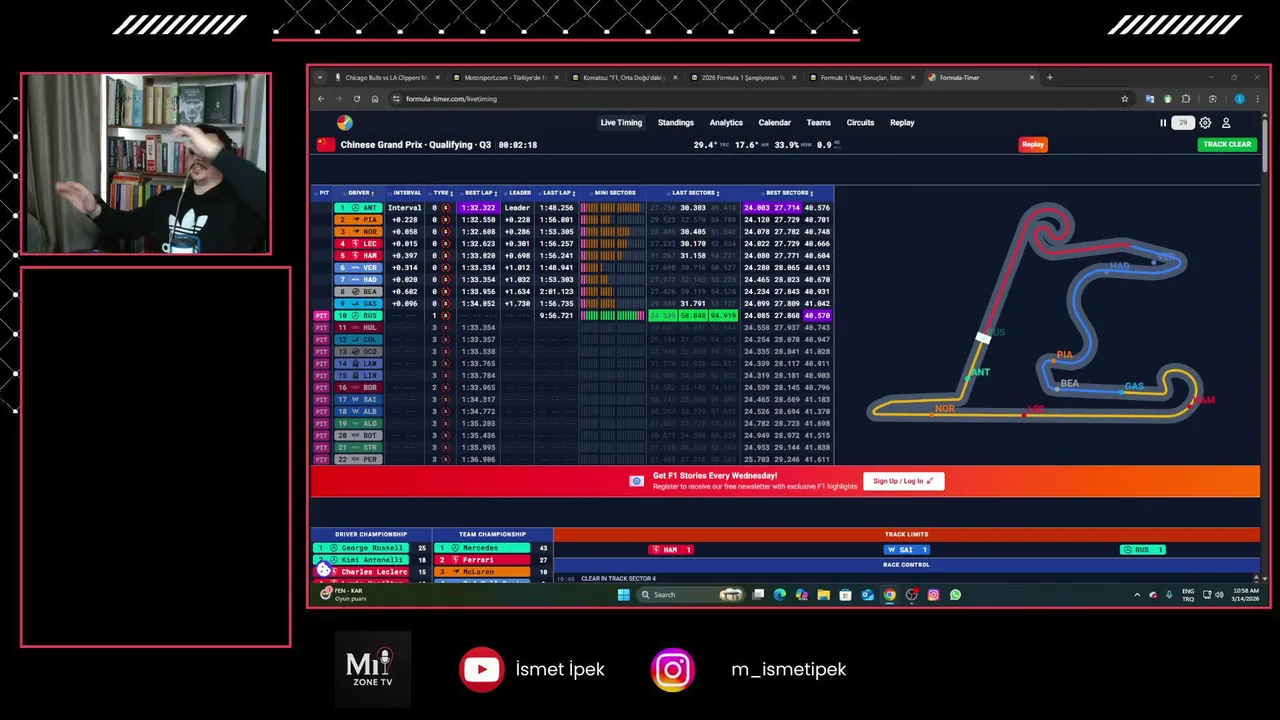
Task: Open the Calendar page
Action: pyautogui.click(x=774, y=123)
